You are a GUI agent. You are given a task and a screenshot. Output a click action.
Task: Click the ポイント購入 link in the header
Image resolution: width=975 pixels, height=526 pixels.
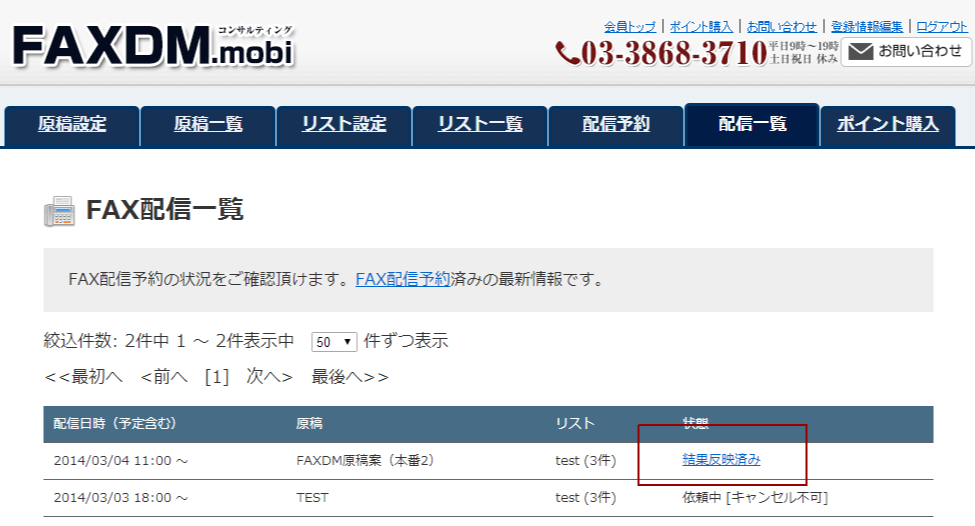pyautogui.click(x=701, y=26)
